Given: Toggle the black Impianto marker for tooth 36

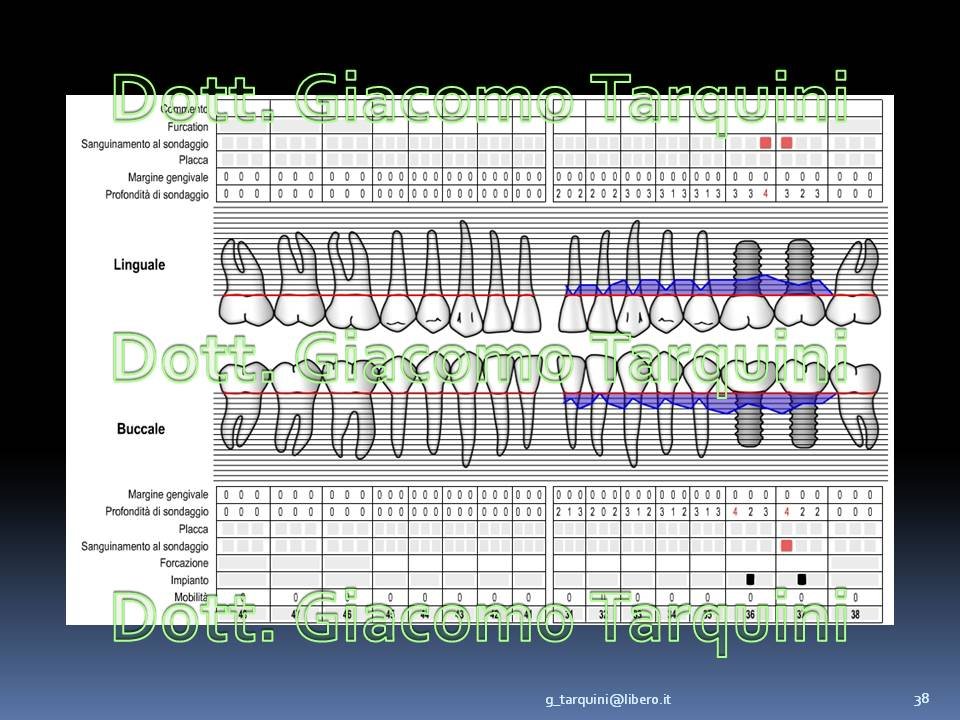Looking at the screenshot, I should click(x=749, y=579).
